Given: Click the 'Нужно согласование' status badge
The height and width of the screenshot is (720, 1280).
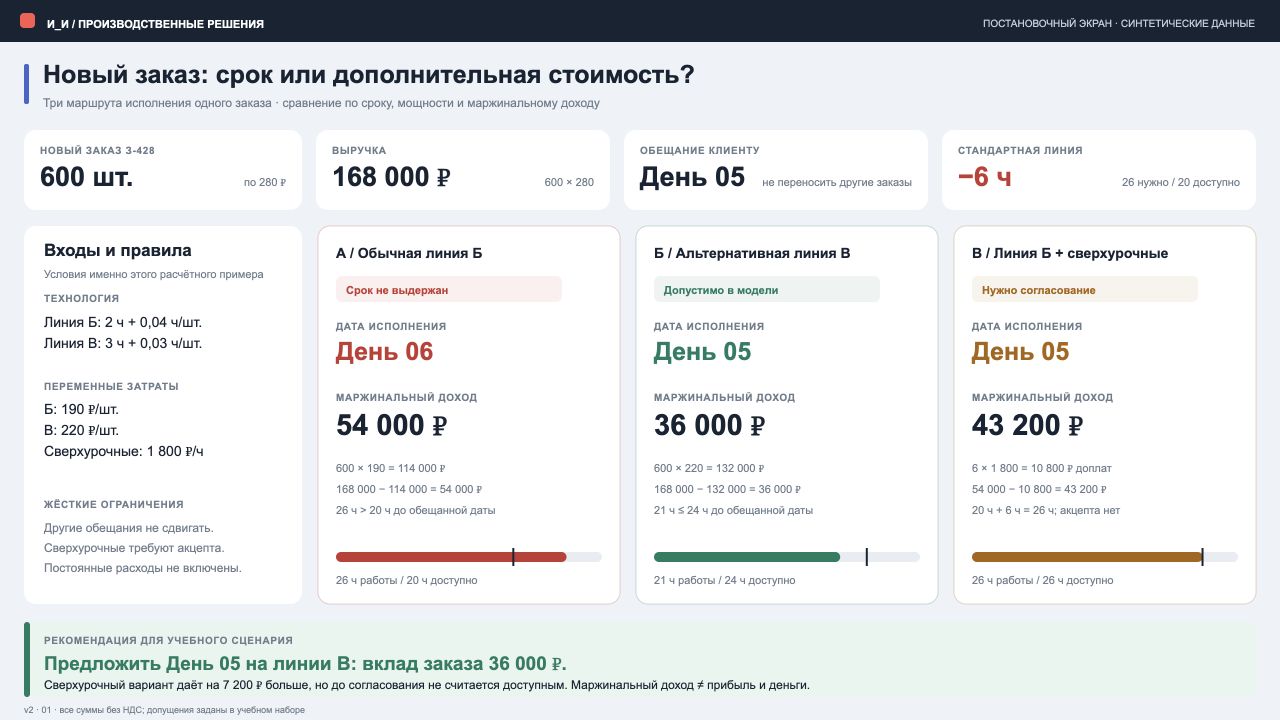Looking at the screenshot, I should tap(1085, 290).
